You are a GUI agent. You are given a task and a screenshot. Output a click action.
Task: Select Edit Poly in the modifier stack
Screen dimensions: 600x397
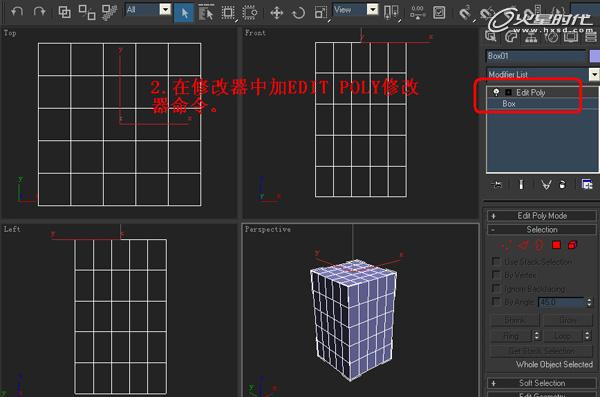pos(530,92)
